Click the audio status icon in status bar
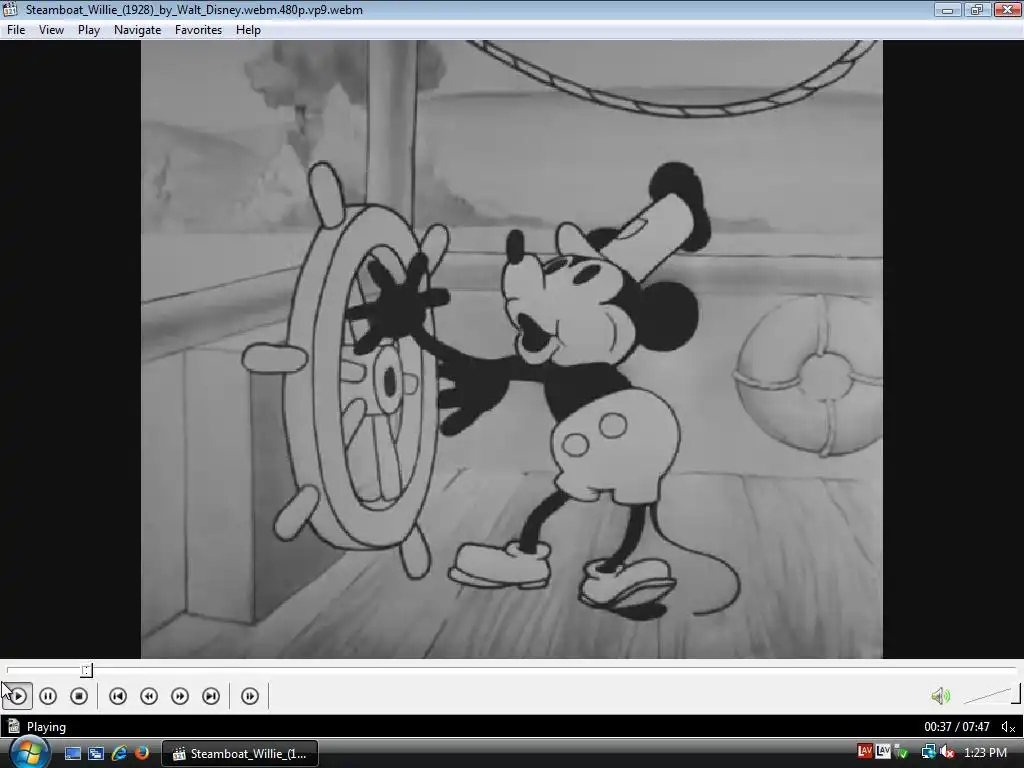 (1008, 727)
